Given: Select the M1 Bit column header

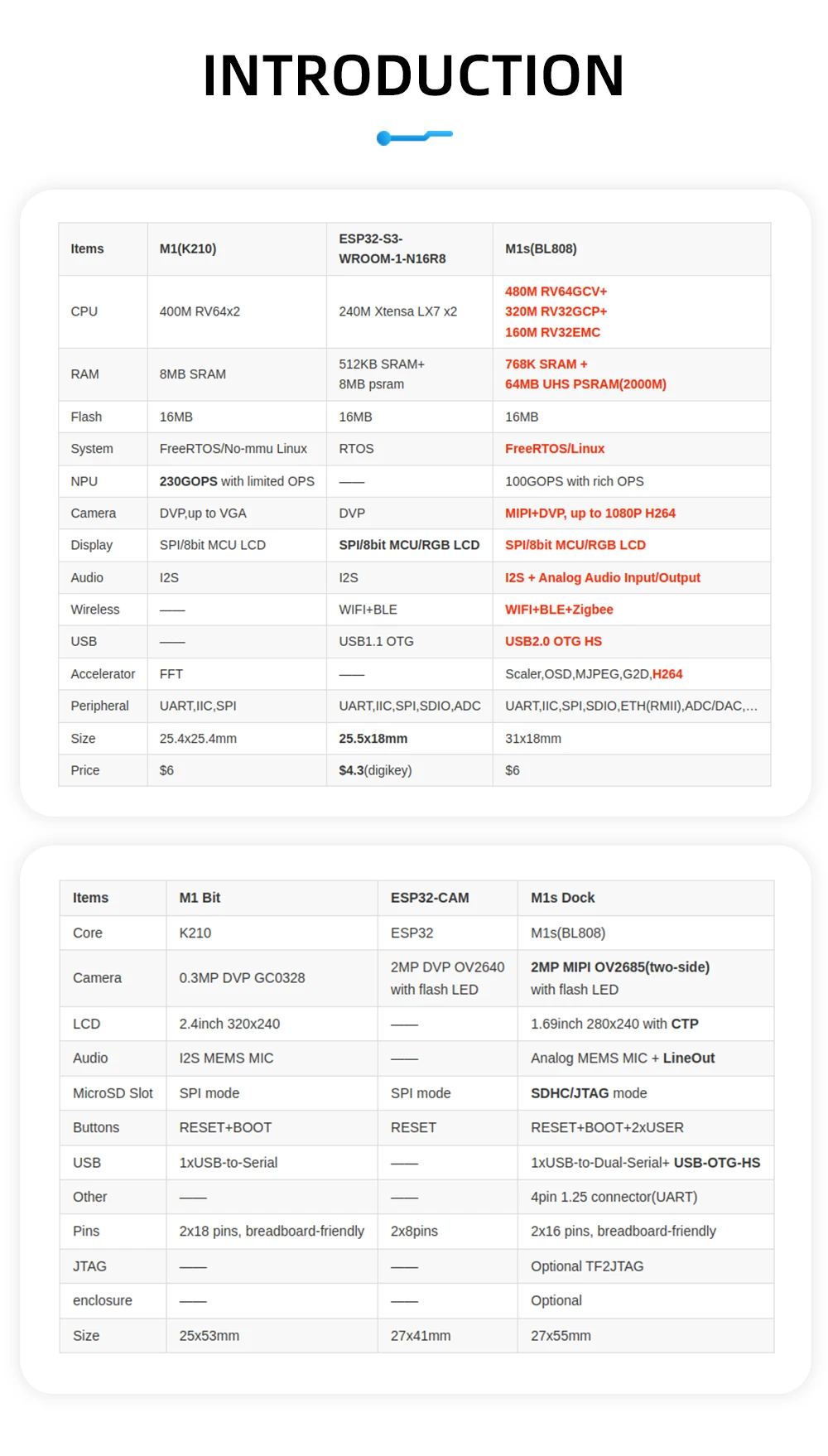Looking at the screenshot, I should coord(200,898).
